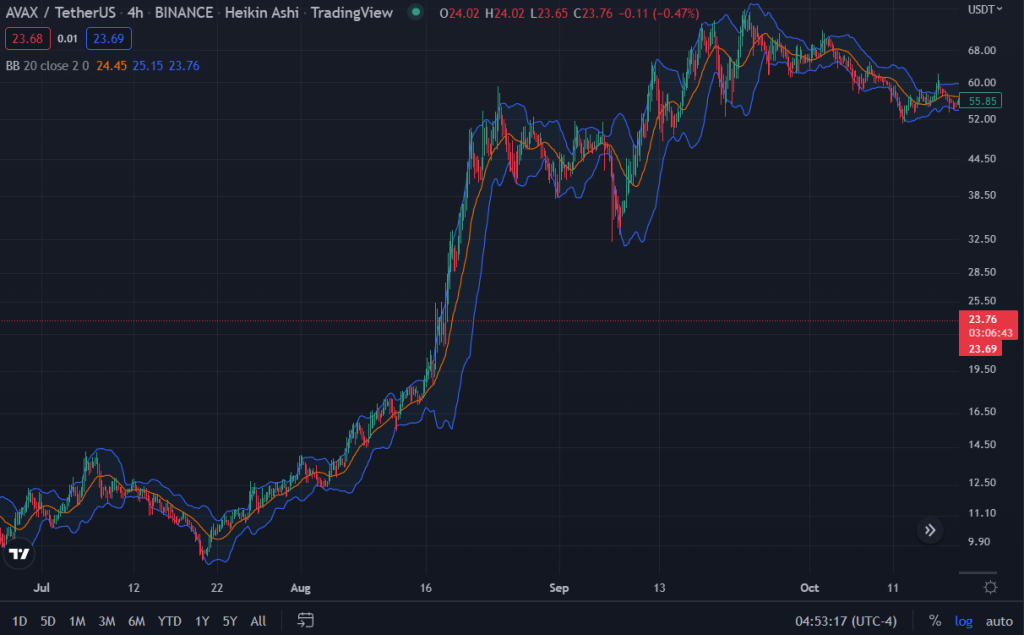
Task: Jump to latest bar with double-arrow button
Action: (930, 530)
